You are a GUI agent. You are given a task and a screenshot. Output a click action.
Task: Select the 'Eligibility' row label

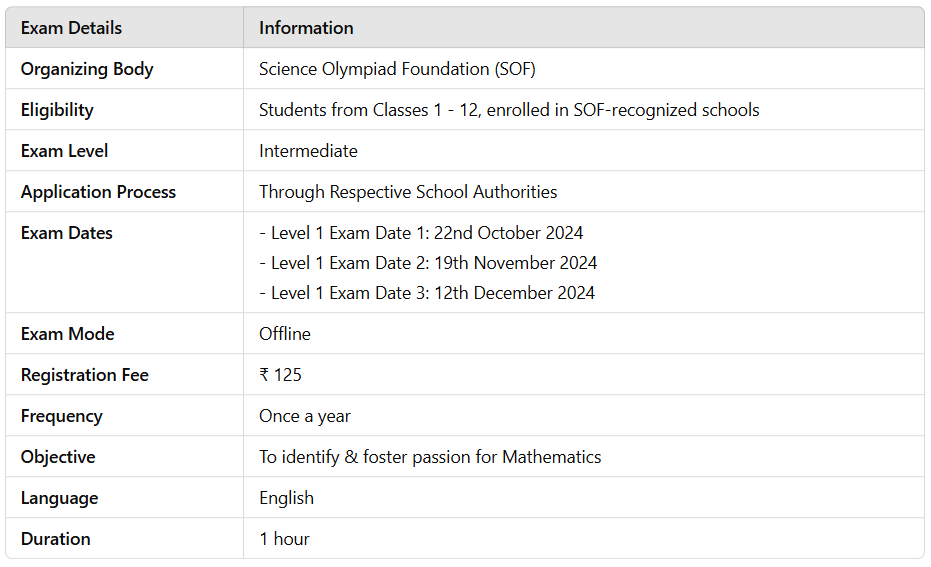(x=57, y=110)
